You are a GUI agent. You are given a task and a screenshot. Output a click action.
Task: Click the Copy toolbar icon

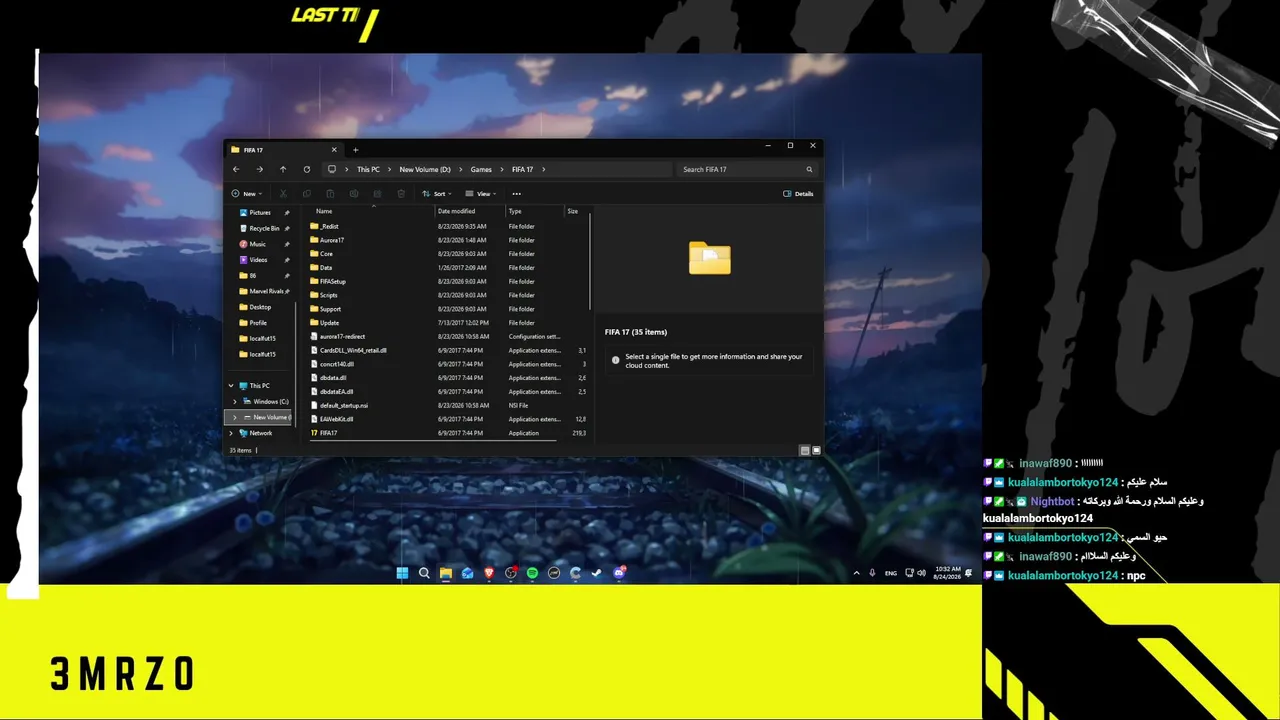pyautogui.click(x=307, y=194)
